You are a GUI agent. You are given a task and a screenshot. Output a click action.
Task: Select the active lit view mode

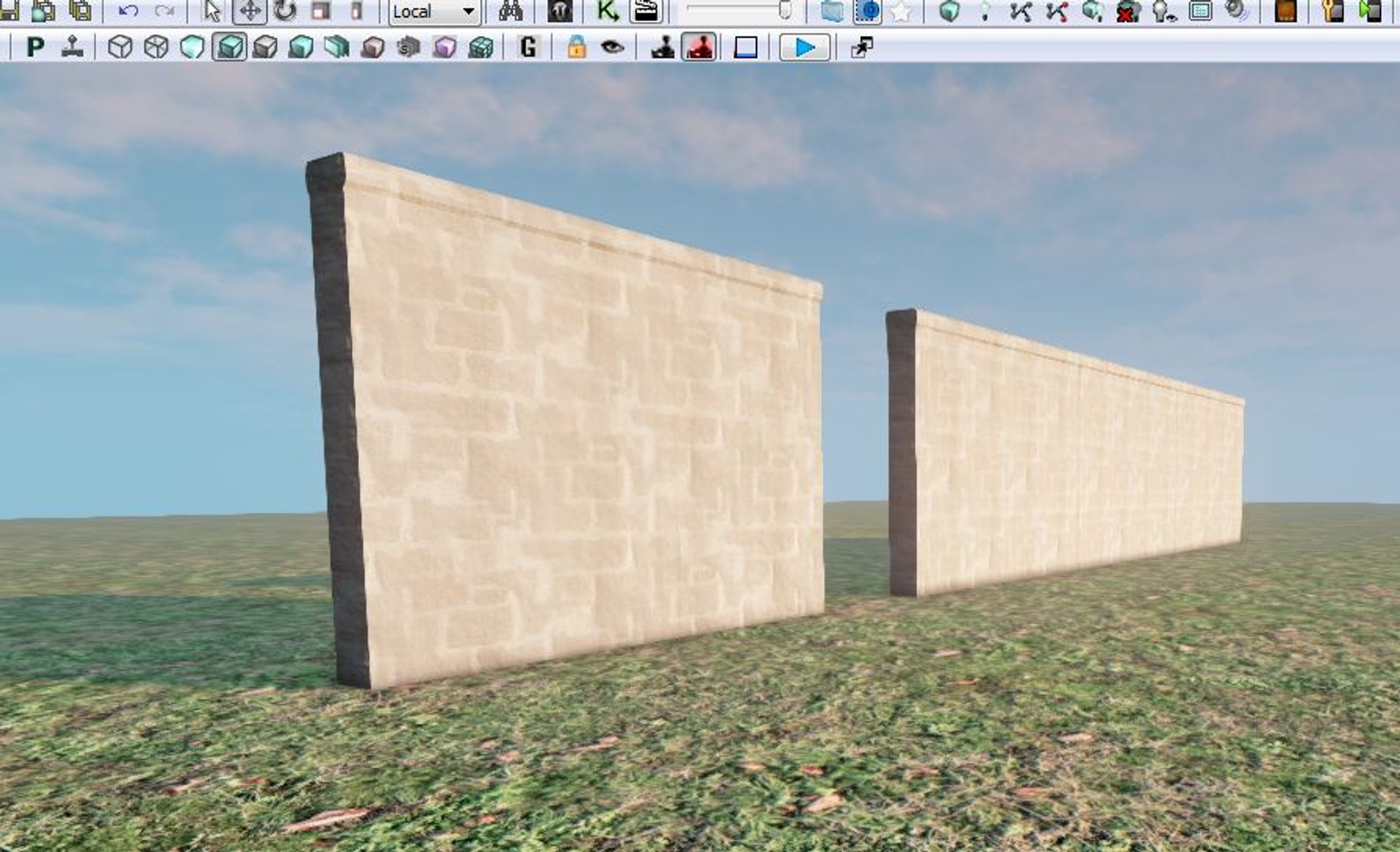[229, 47]
